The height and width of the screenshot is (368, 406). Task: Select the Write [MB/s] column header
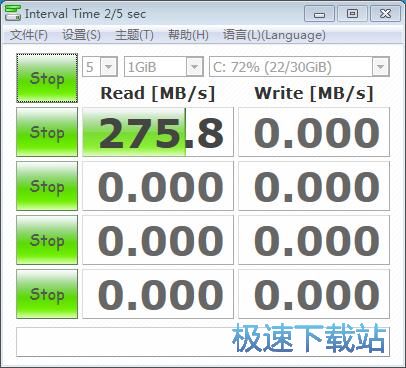314,93
